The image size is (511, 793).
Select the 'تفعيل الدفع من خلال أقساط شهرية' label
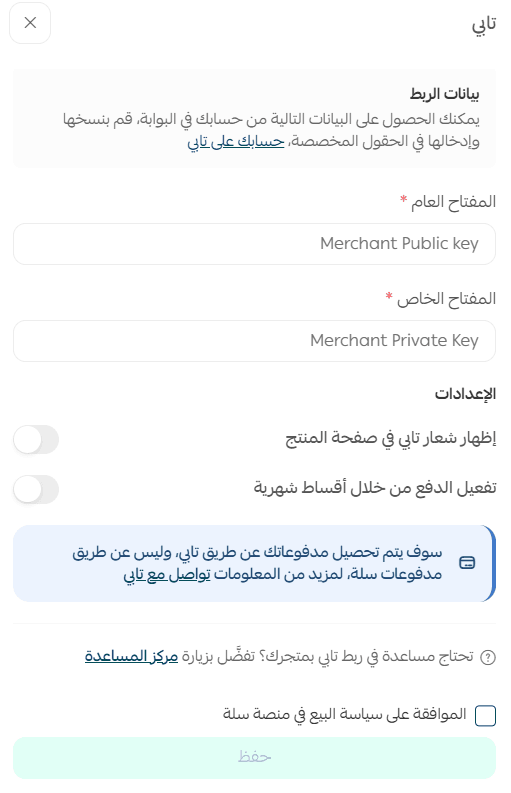coord(375,489)
